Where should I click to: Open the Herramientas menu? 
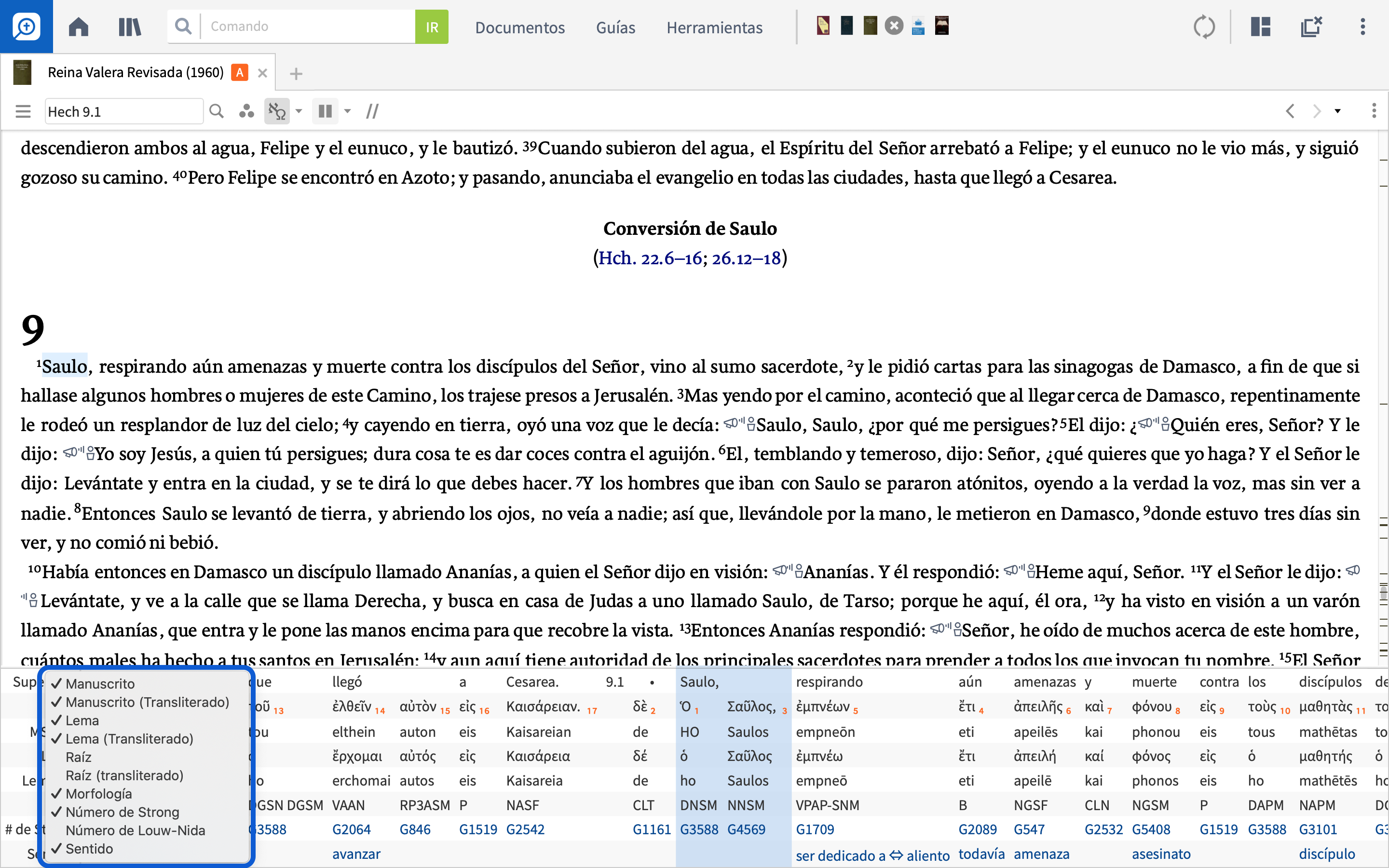coord(715,27)
